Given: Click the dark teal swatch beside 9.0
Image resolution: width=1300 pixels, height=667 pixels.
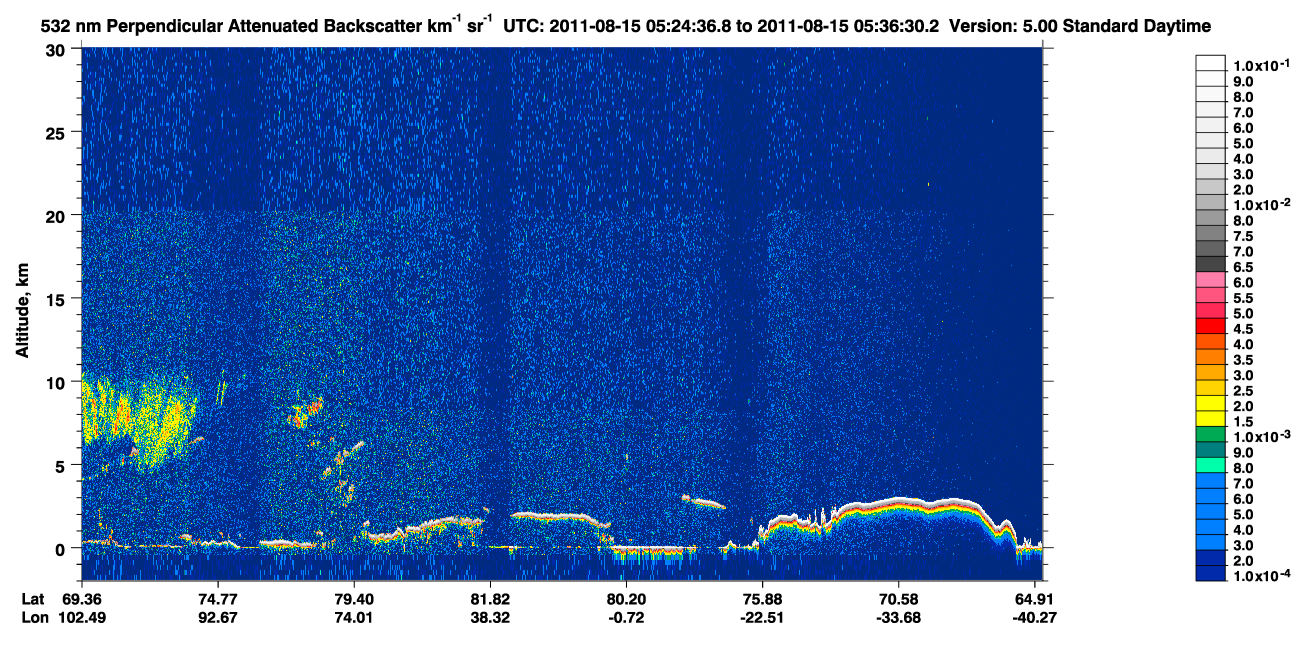Looking at the screenshot, I should (1210, 450).
